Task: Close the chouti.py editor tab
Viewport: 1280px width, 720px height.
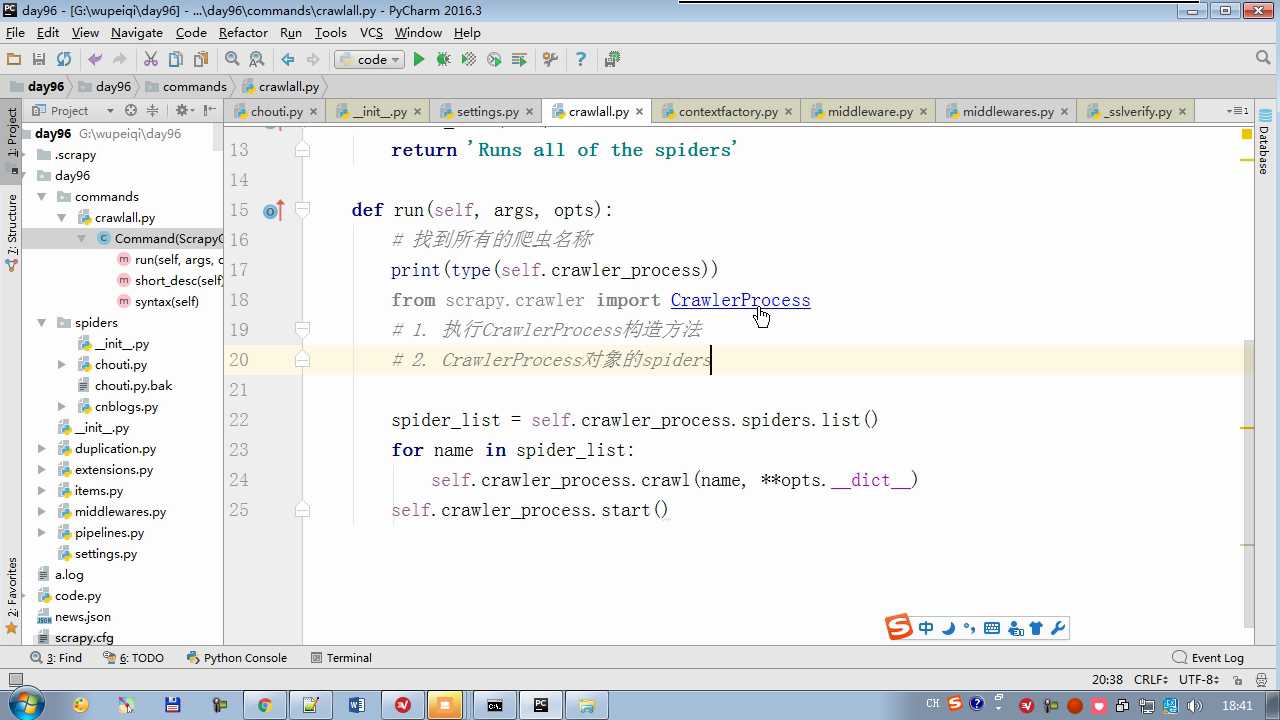Action: pos(313,112)
